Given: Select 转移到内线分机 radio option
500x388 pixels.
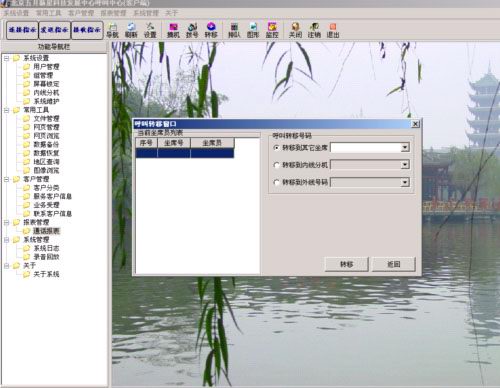Looking at the screenshot, I should pos(276,165).
